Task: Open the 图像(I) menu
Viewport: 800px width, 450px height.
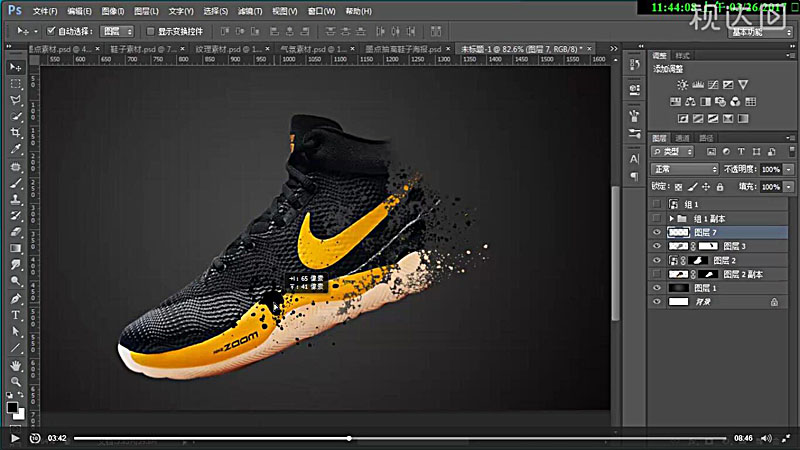Action: [113, 11]
